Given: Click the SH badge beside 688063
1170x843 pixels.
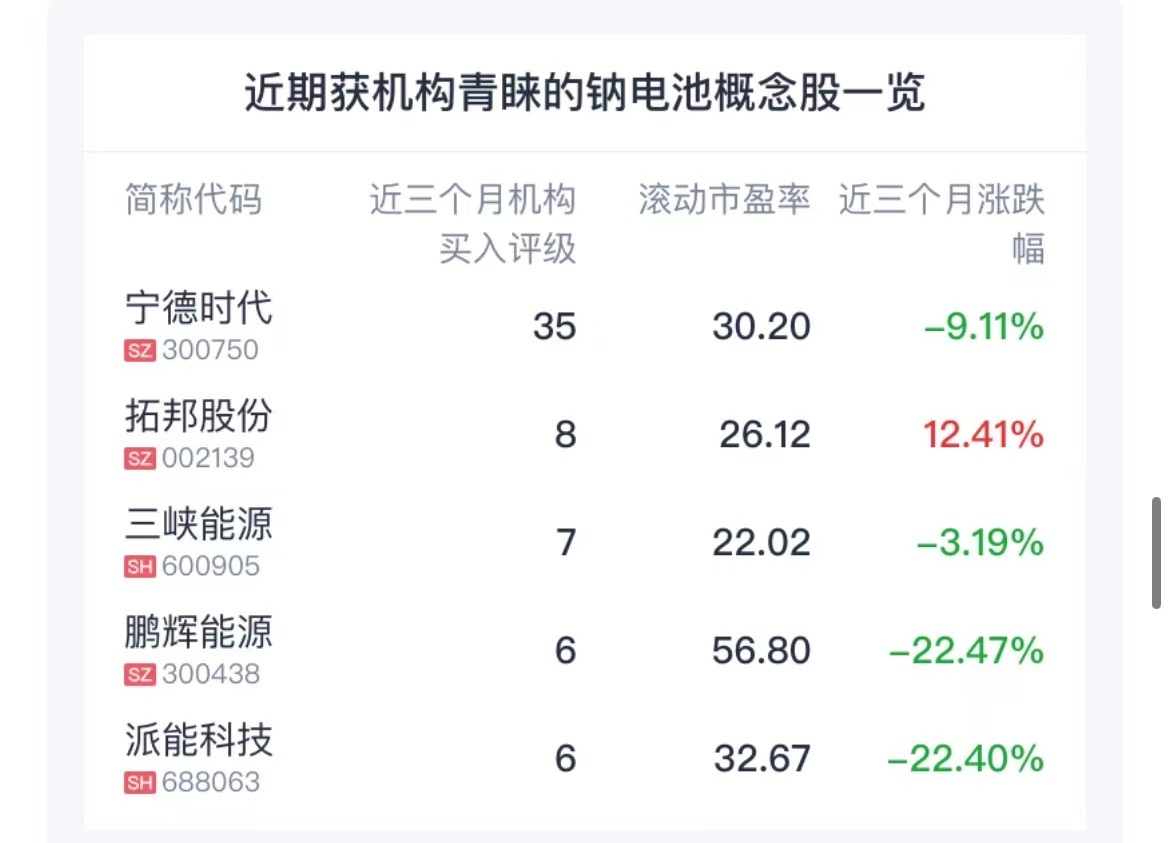Looking at the screenshot, I should (x=140, y=783).
